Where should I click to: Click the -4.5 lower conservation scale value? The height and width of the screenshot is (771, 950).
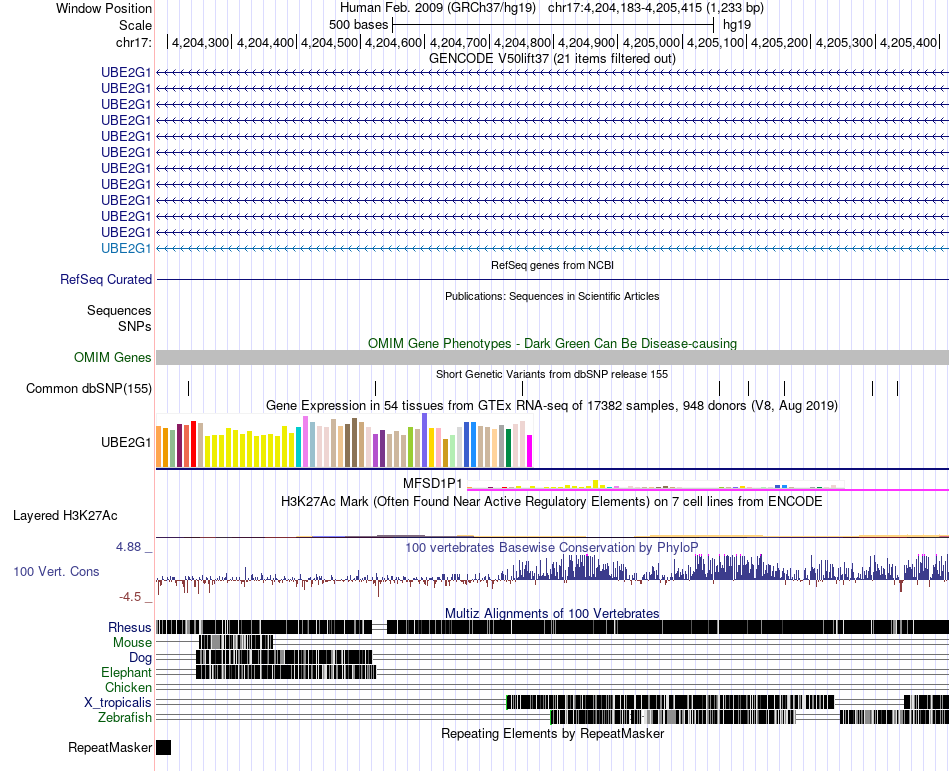click(130, 597)
